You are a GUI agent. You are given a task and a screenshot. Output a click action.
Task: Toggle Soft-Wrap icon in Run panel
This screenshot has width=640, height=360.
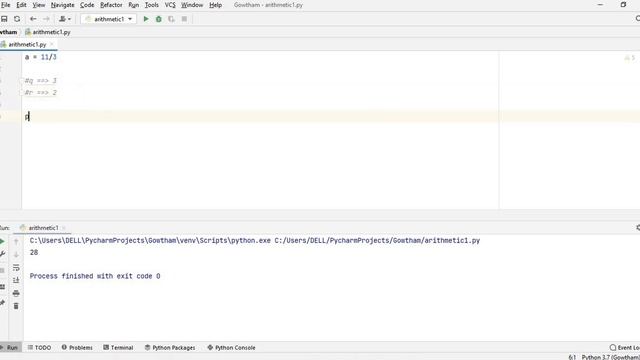pyautogui.click(x=16, y=268)
